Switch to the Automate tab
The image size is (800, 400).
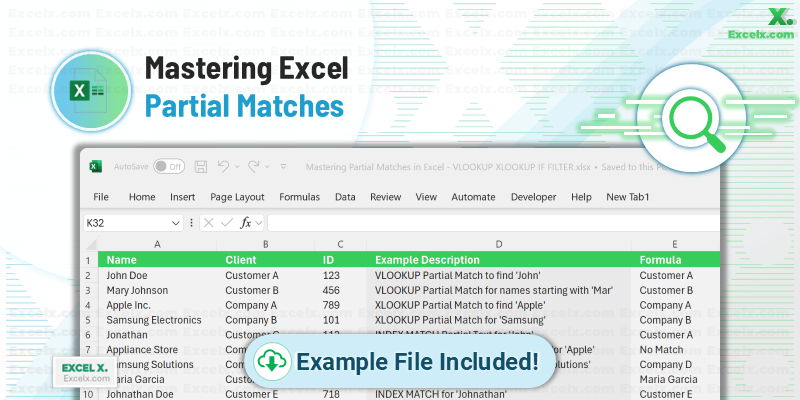click(473, 197)
